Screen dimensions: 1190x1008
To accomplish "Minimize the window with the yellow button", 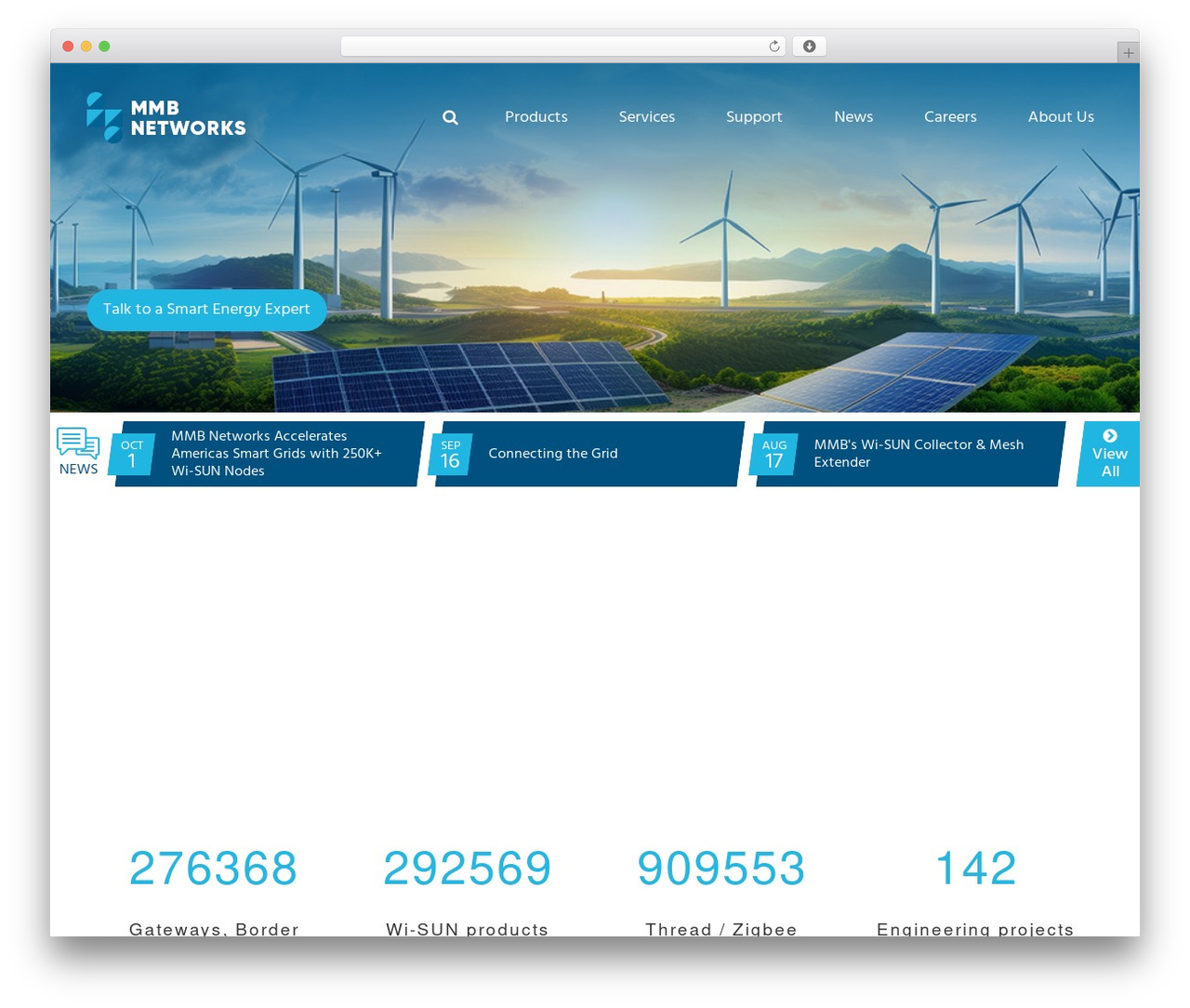I will point(86,46).
